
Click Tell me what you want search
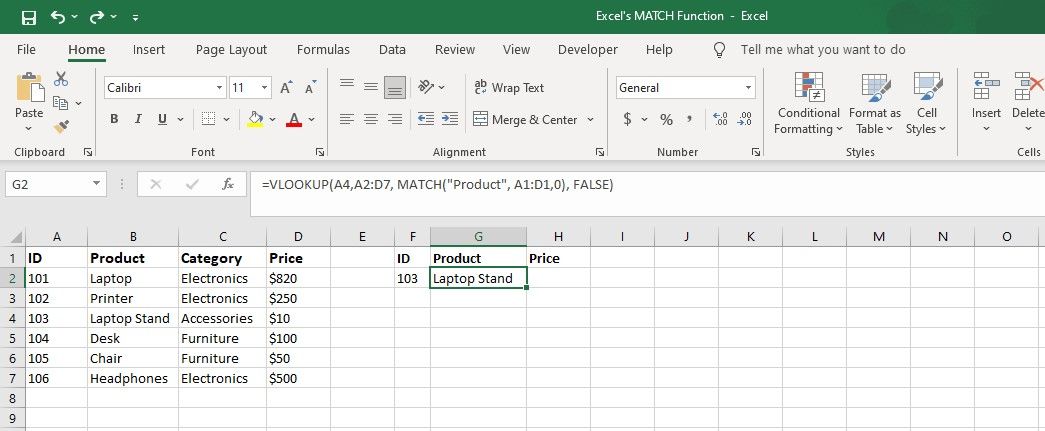point(823,49)
